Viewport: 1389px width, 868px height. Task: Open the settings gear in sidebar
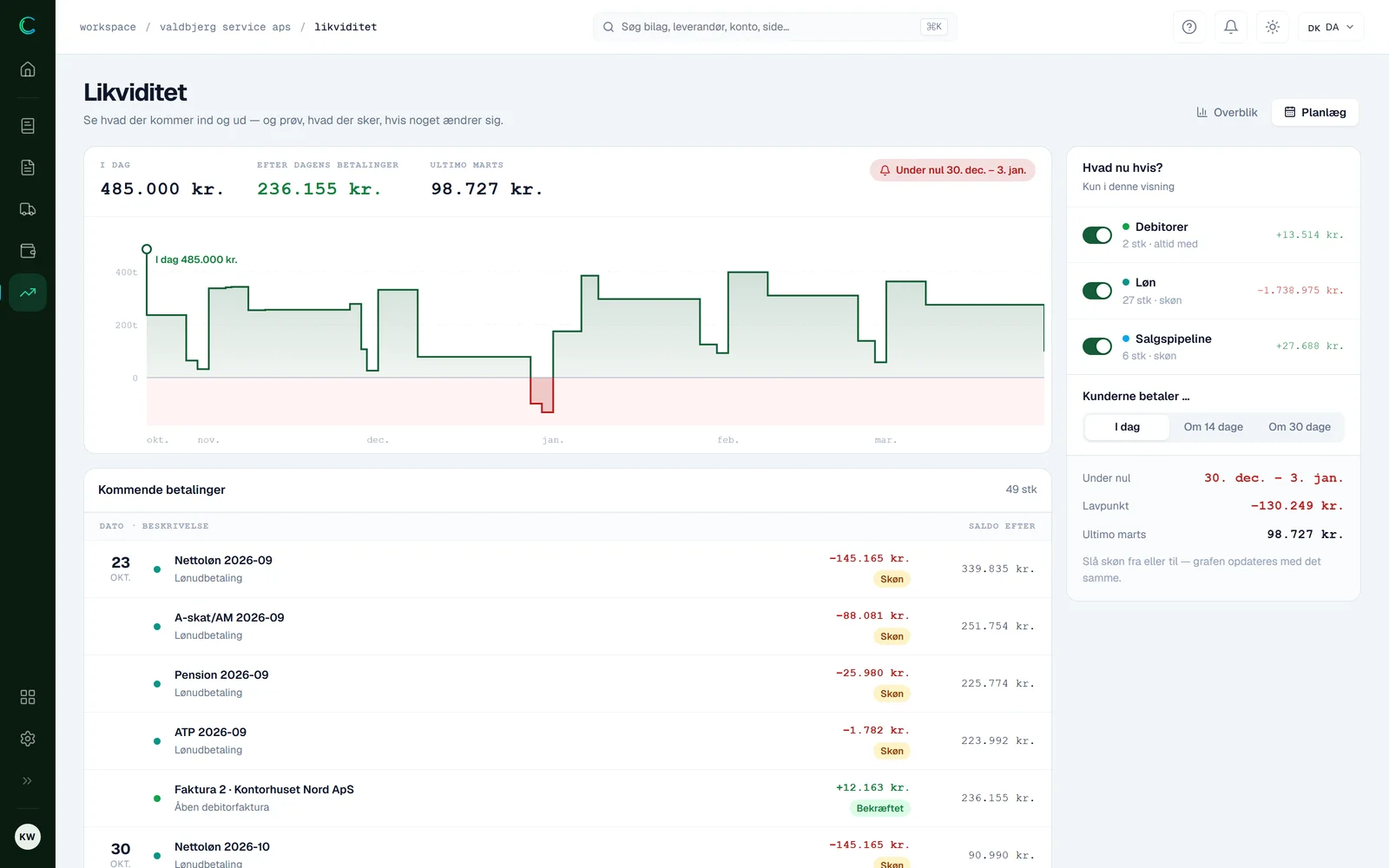pos(28,739)
